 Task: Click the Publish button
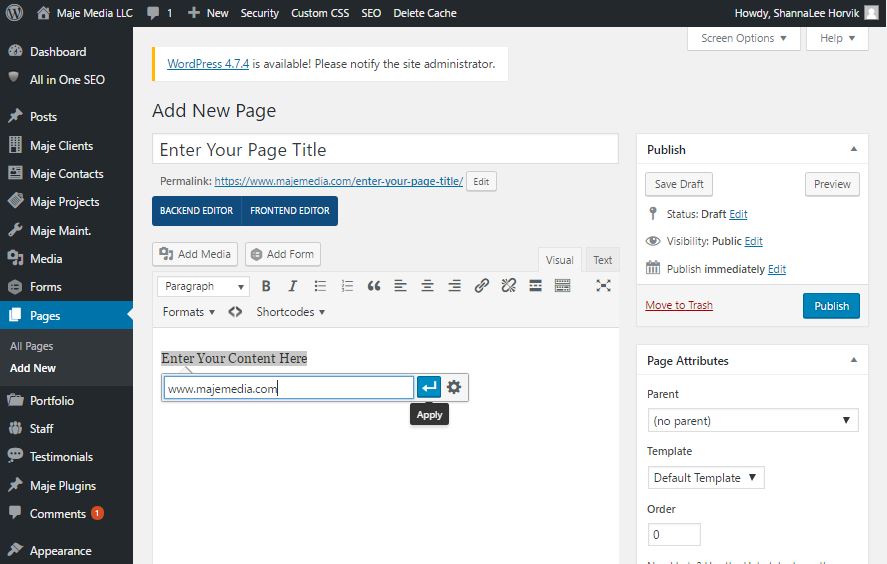[831, 306]
